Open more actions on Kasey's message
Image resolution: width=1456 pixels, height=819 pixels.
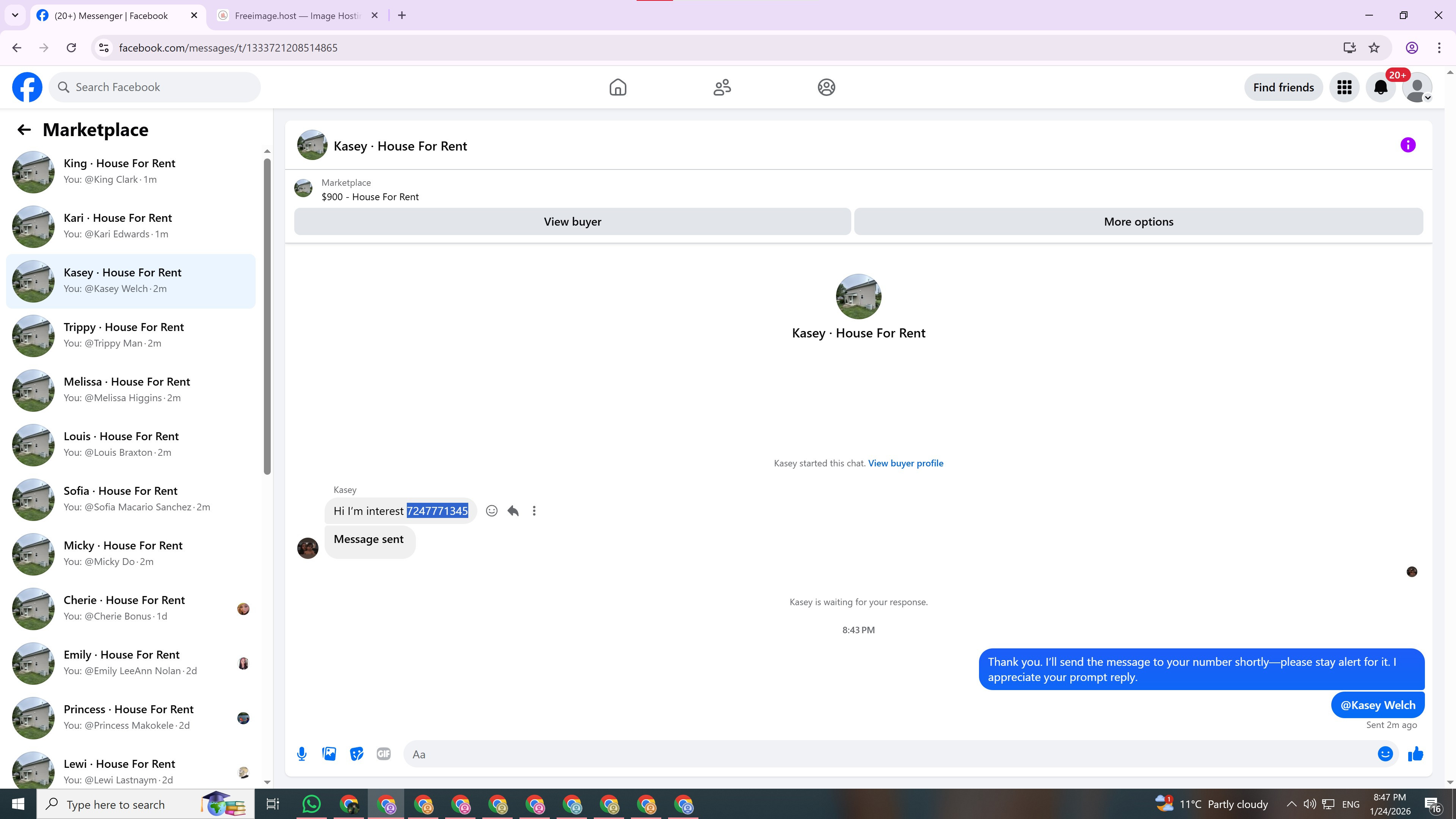[x=534, y=511]
